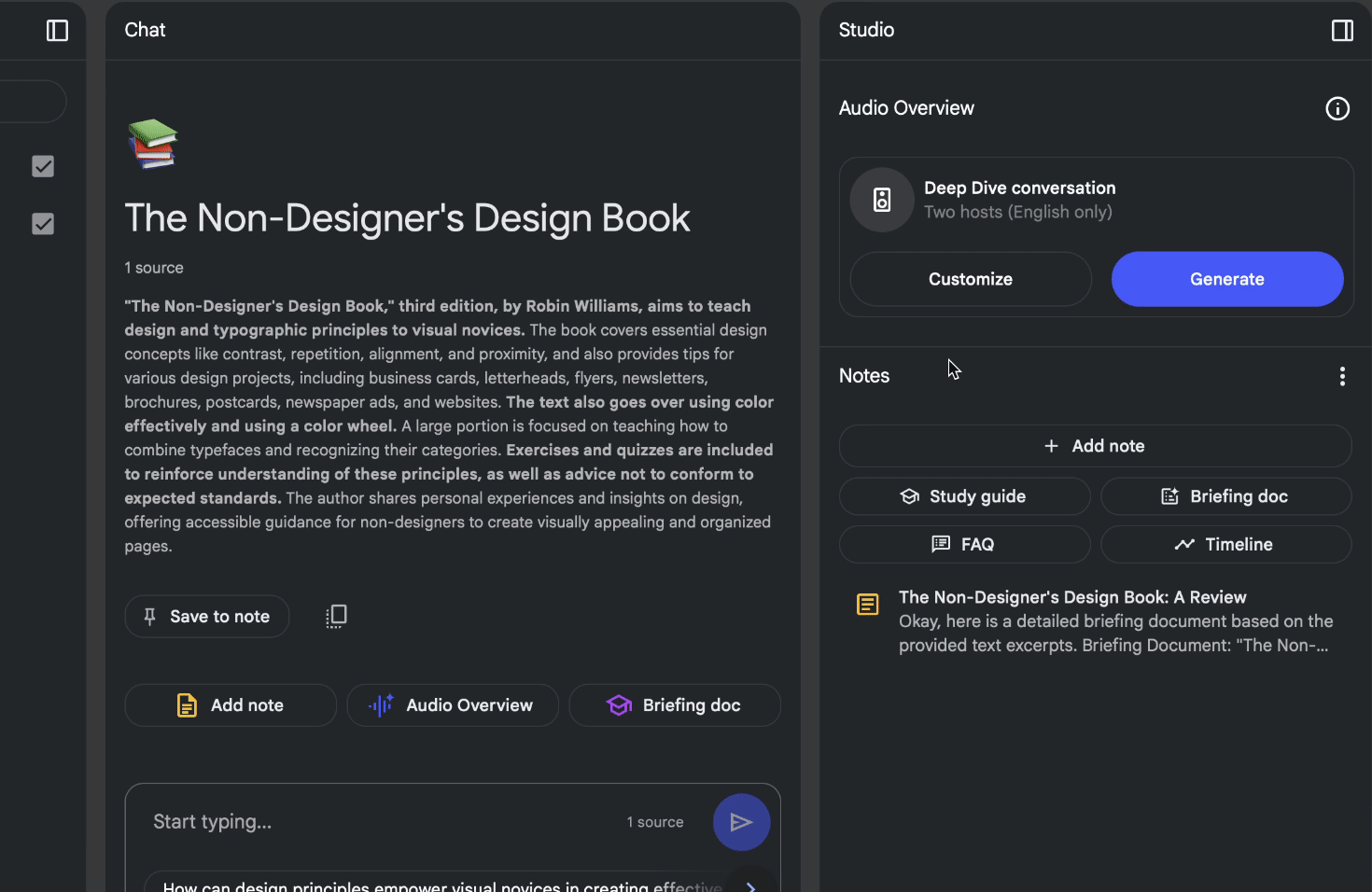Click the Chat panel header
Screen dimensions: 1372x892
(145, 30)
